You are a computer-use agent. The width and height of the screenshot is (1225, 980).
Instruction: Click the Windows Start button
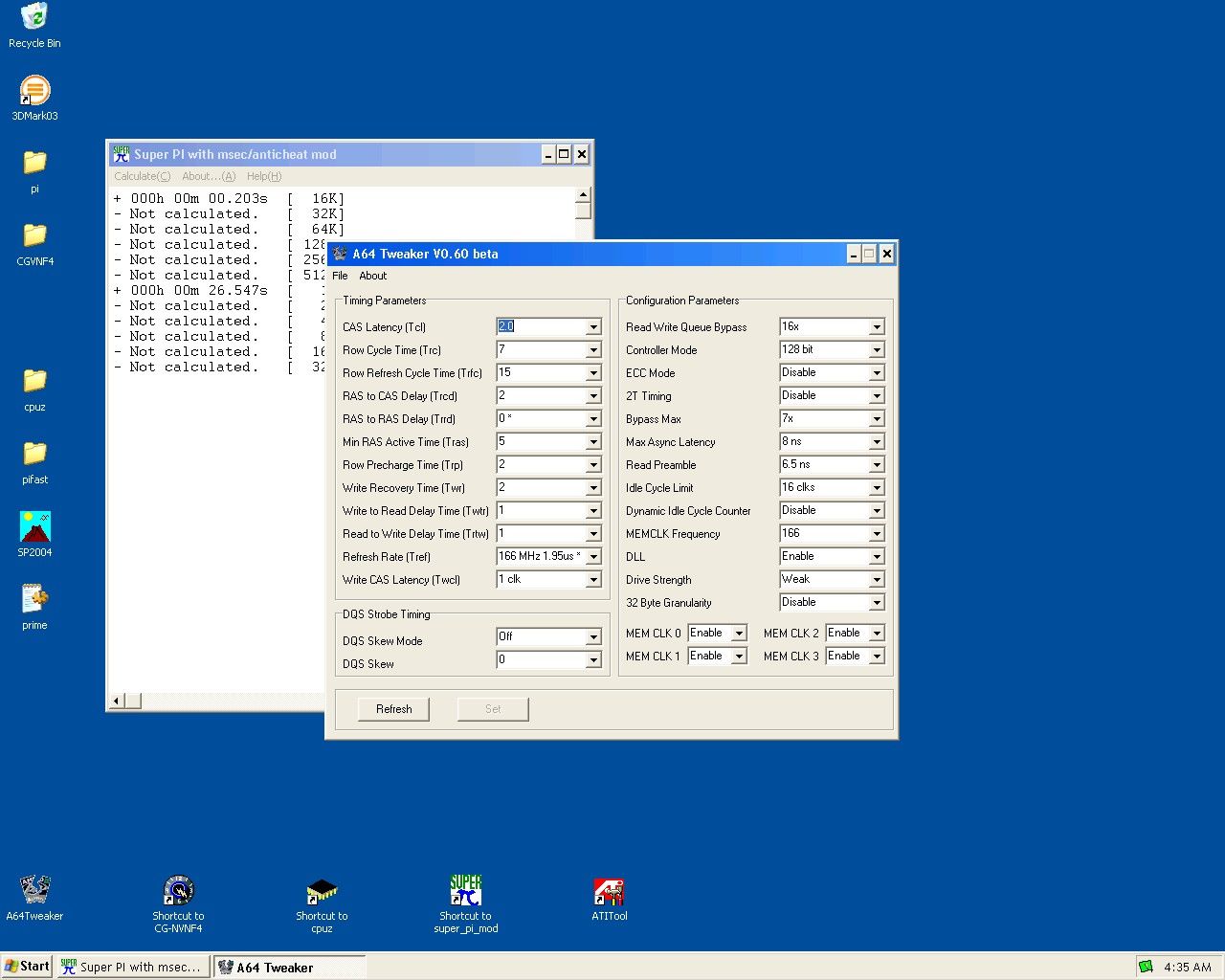[x=27, y=967]
